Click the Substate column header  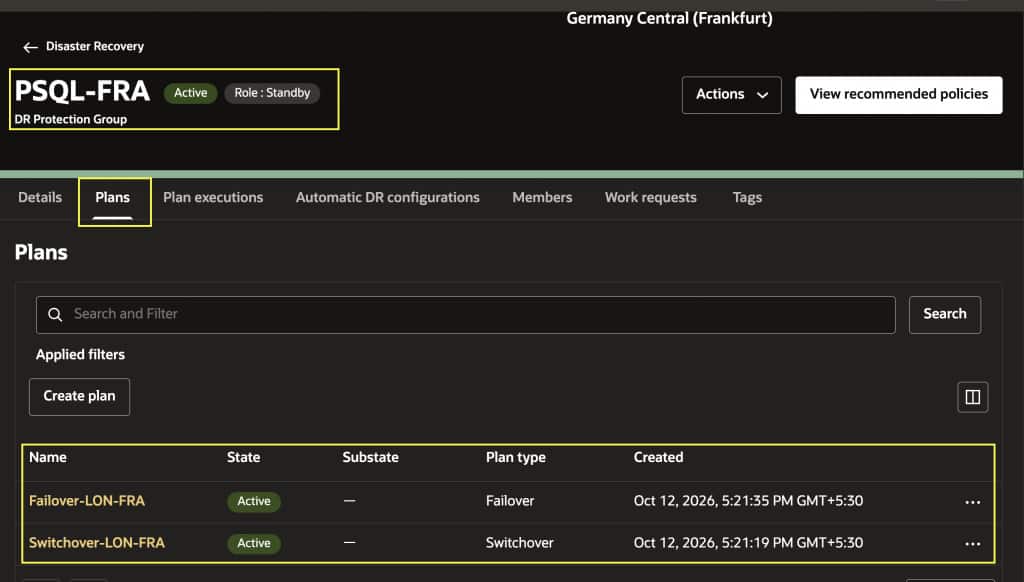click(370, 457)
